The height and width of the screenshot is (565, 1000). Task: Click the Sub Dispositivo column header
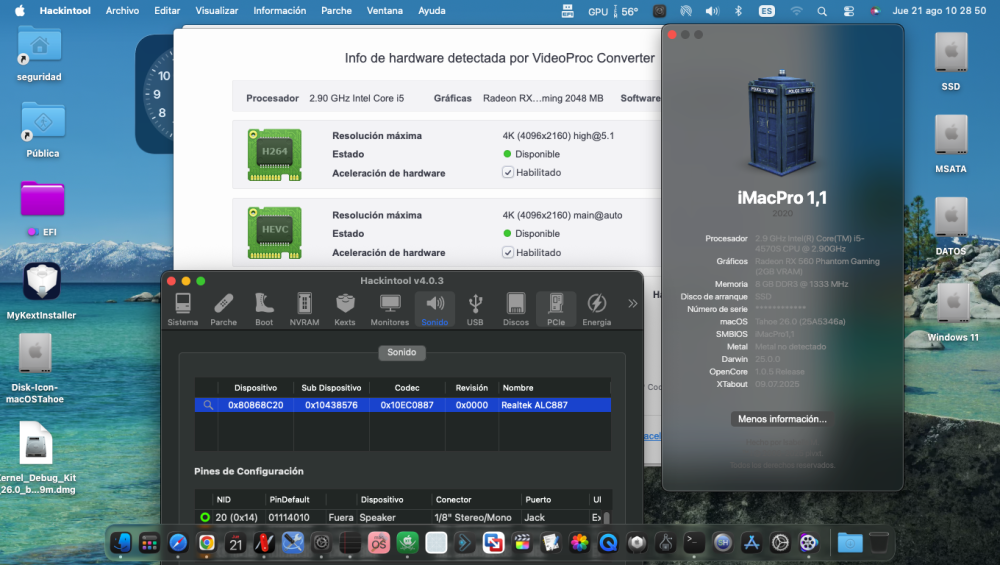[331, 388]
